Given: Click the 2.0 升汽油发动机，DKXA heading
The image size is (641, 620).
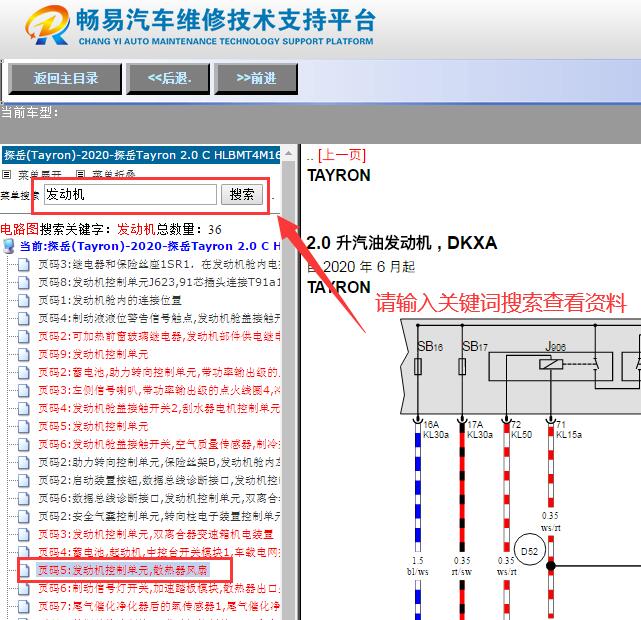Looking at the screenshot, I should tap(402, 243).
